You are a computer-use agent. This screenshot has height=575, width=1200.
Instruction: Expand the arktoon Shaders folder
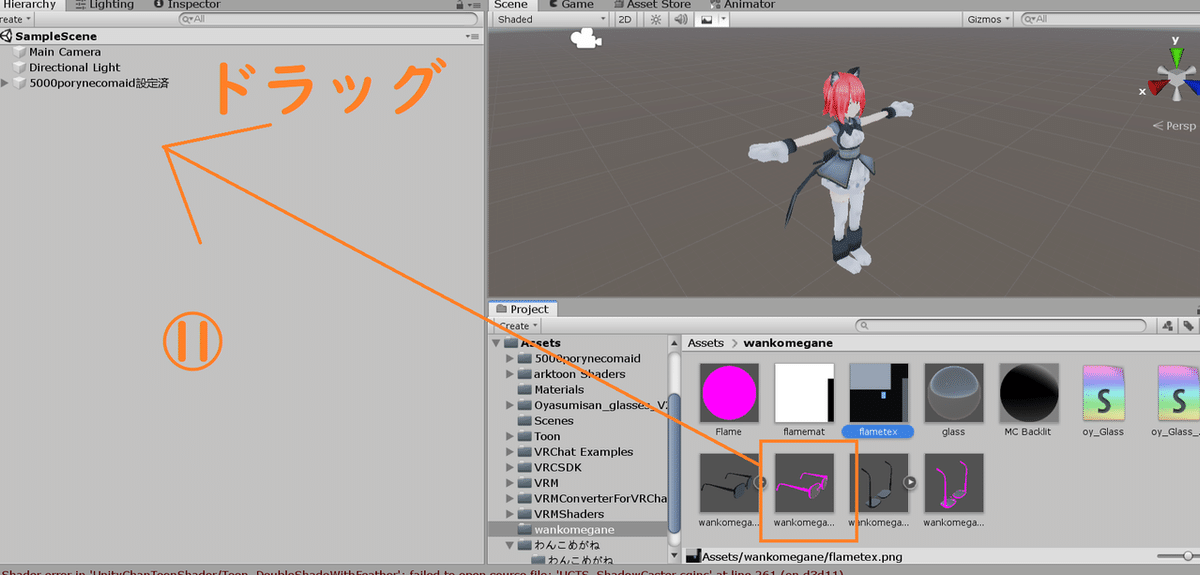point(510,374)
